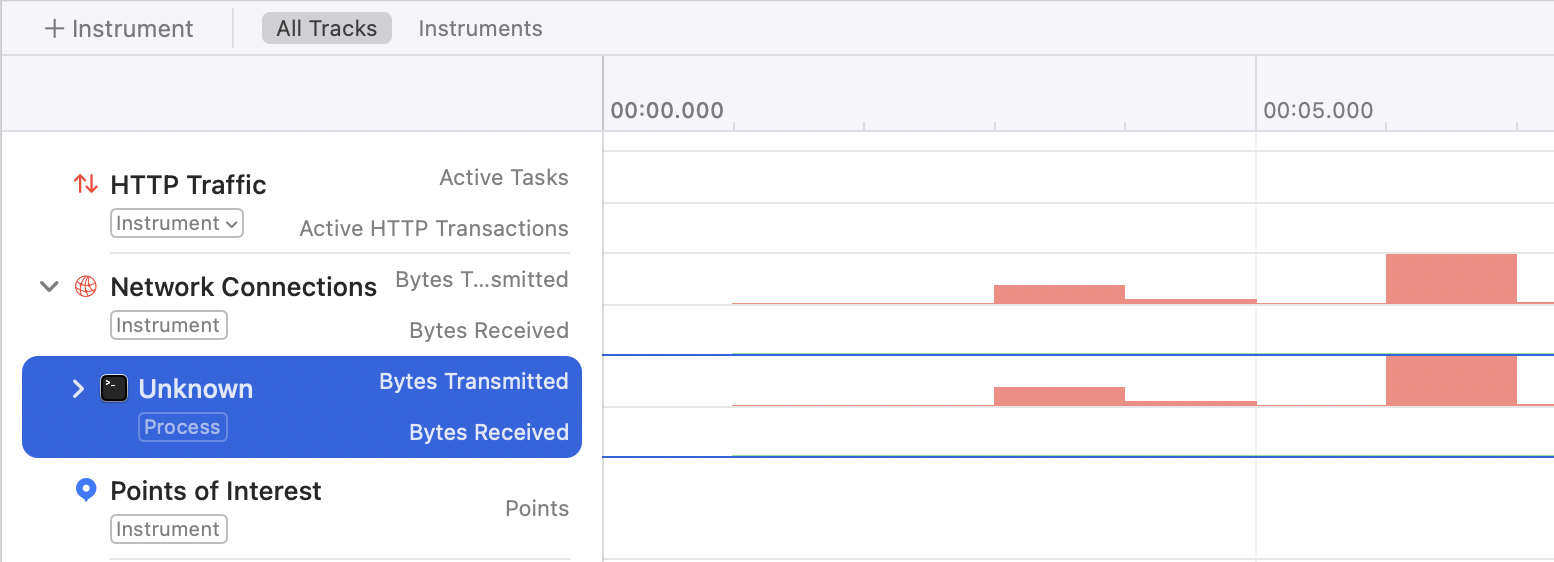Add a new instrument with plus button
The image size is (1554, 562).
[x=119, y=29]
